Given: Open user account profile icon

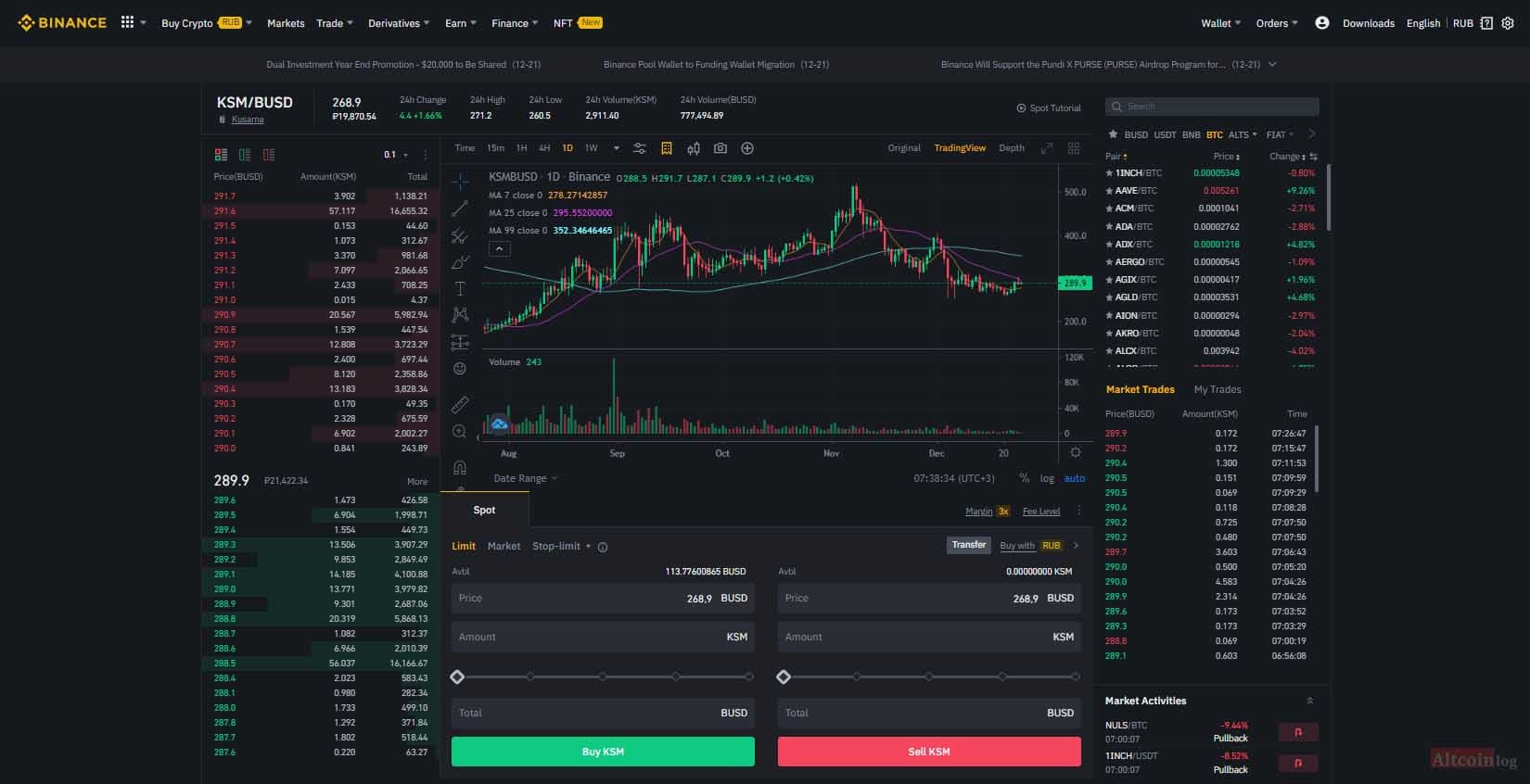Looking at the screenshot, I should tap(1322, 23).
